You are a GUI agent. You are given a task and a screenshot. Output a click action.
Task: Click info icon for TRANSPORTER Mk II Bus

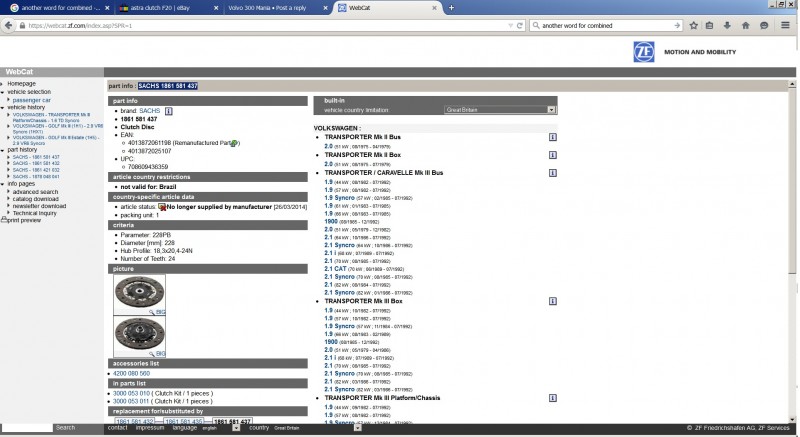point(552,137)
